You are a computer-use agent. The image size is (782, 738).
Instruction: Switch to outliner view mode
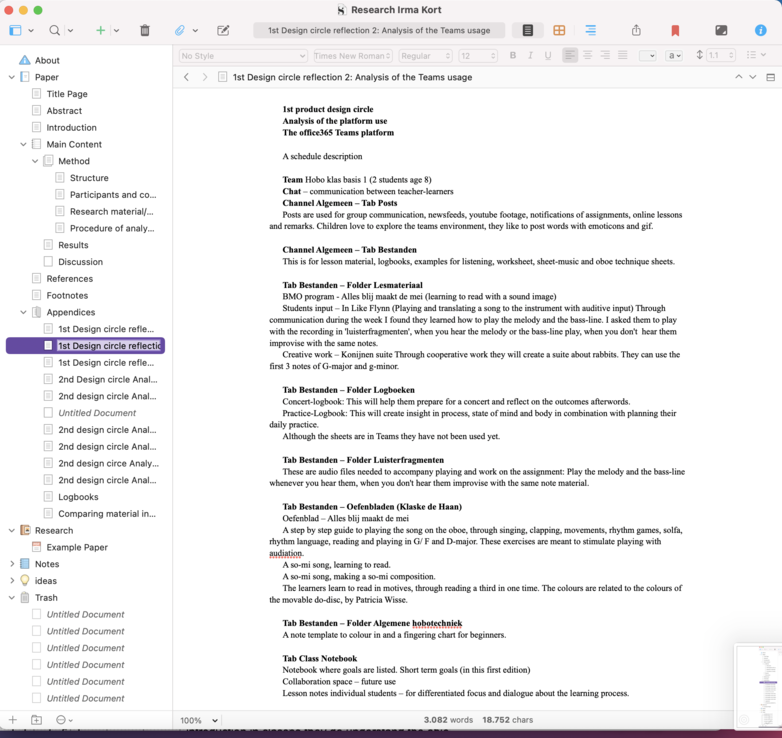pyautogui.click(x=590, y=31)
